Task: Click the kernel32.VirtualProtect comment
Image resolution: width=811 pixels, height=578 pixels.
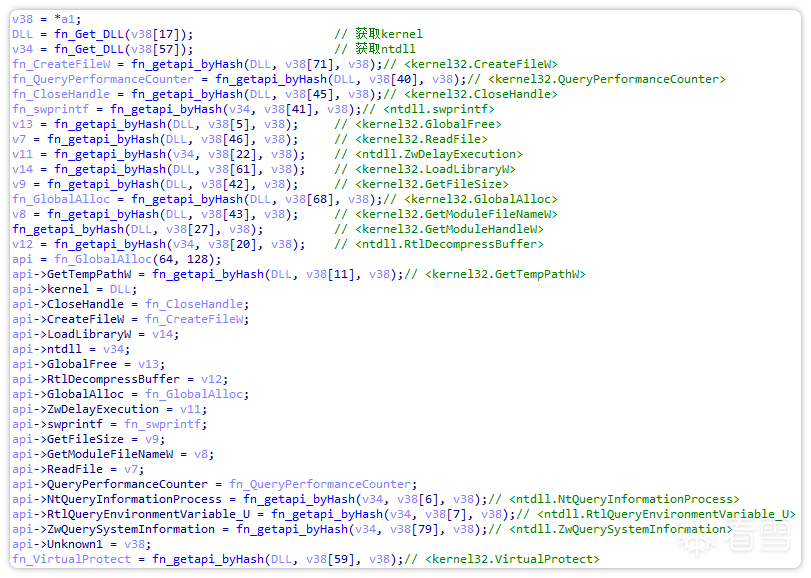Action: tap(513, 559)
